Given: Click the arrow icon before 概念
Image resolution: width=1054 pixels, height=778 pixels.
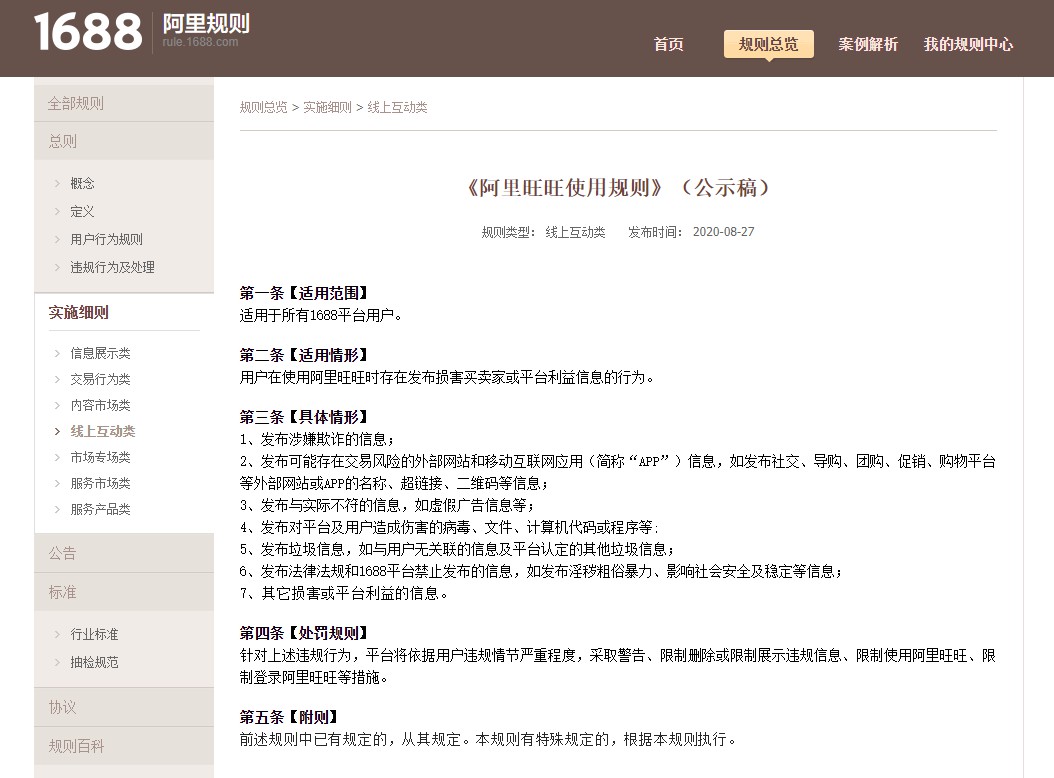Looking at the screenshot, I should (57, 183).
